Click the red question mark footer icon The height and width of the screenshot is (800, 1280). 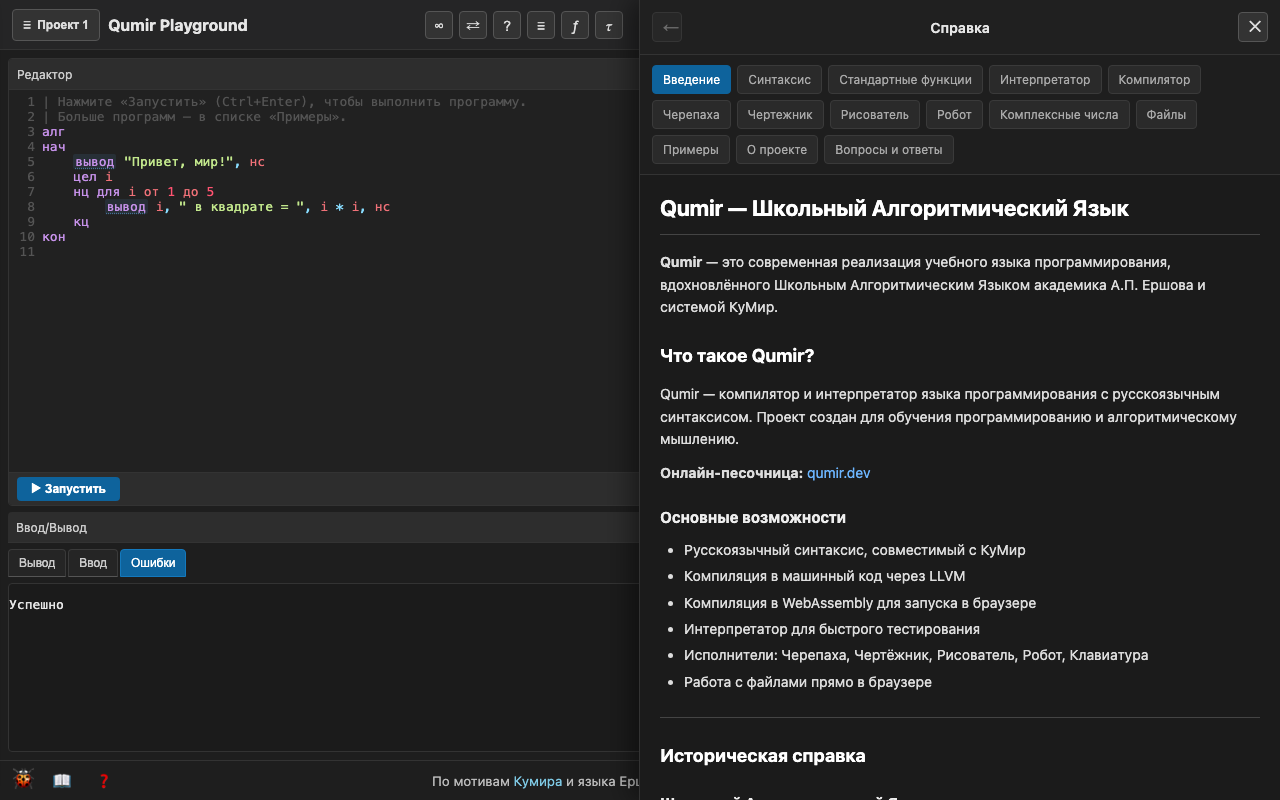[103, 781]
